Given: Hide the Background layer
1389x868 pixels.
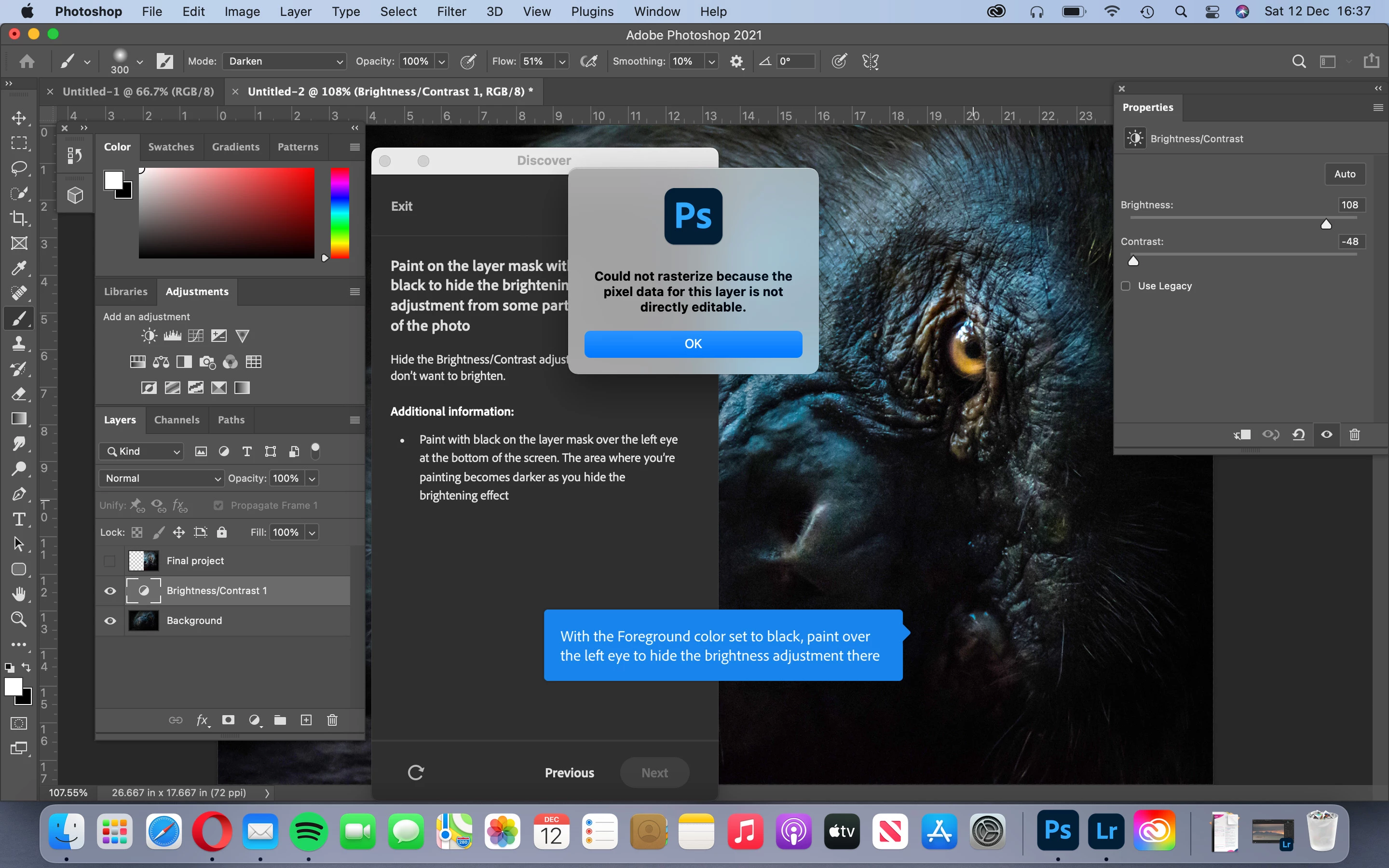Looking at the screenshot, I should click(x=109, y=621).
